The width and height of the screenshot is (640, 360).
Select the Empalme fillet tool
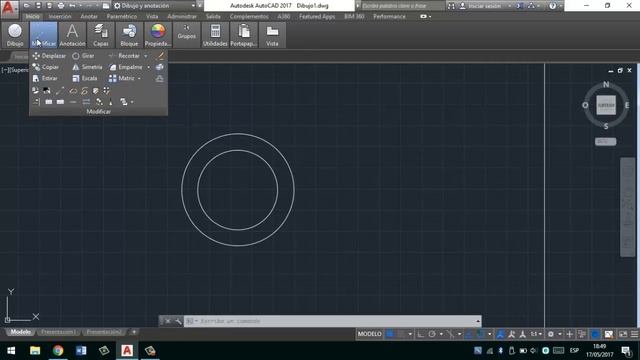coord(126,67)
